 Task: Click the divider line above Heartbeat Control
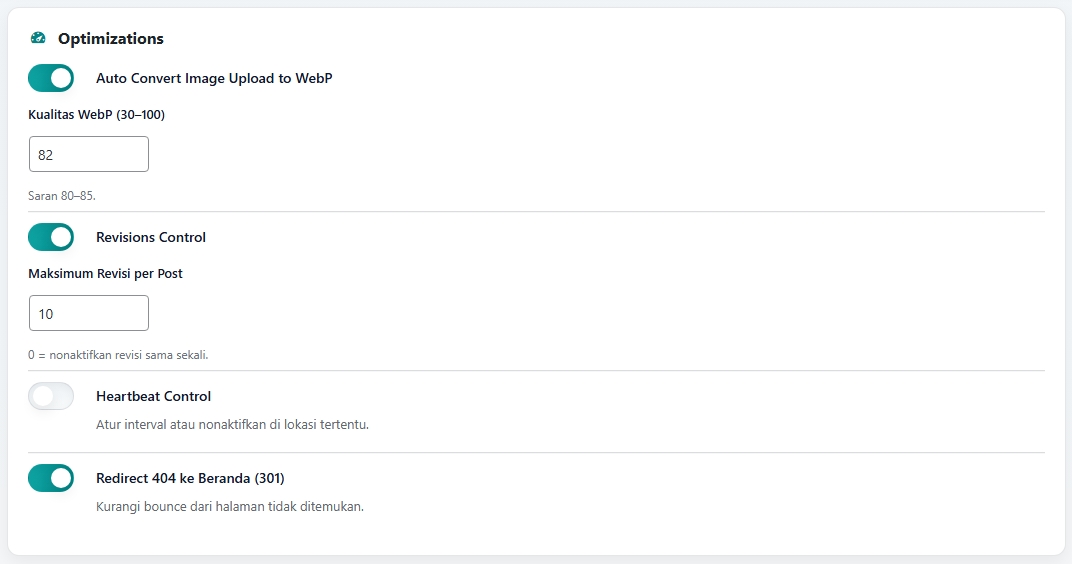tap(536, 371)
